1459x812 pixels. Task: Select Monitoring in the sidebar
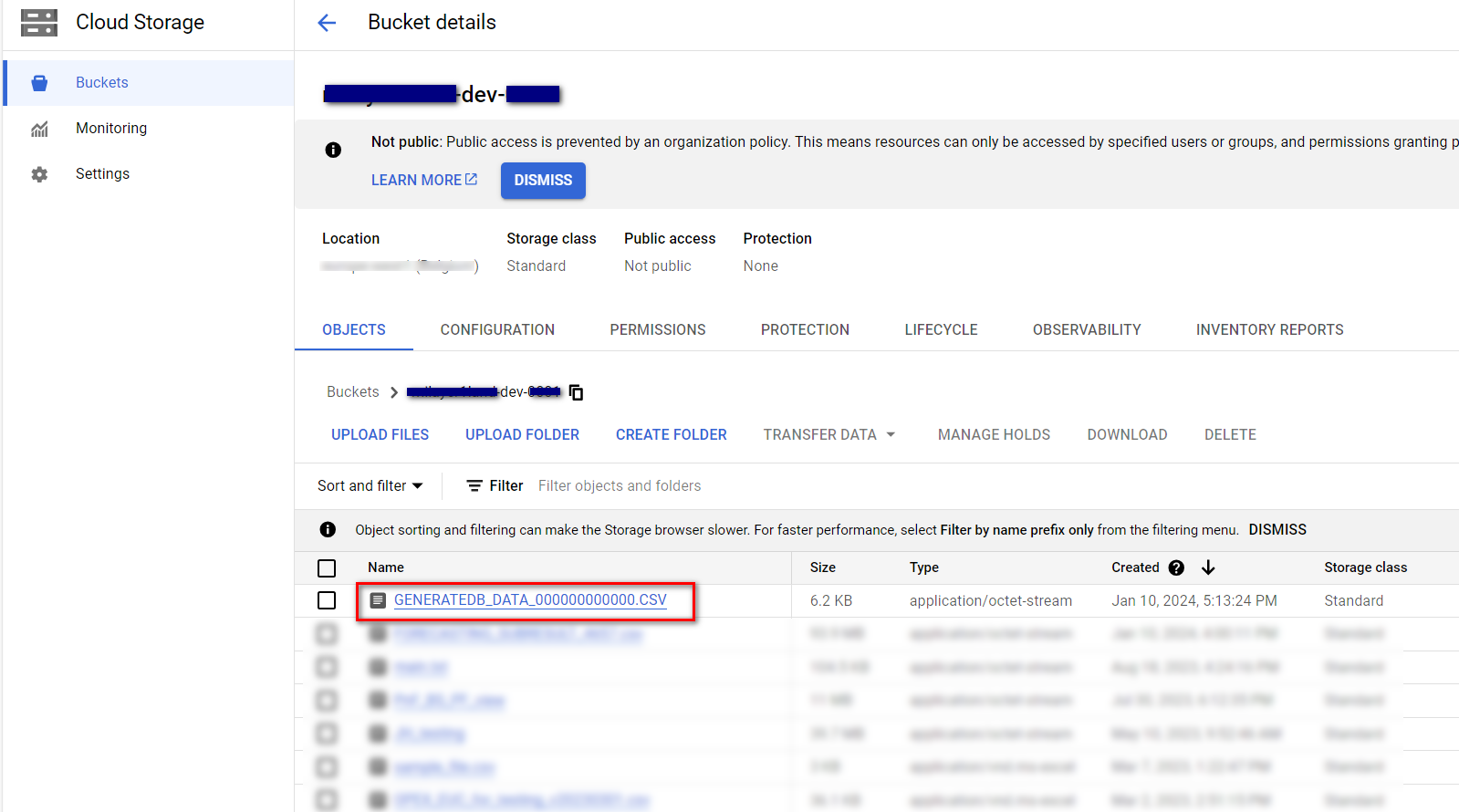tap(150, 129)
